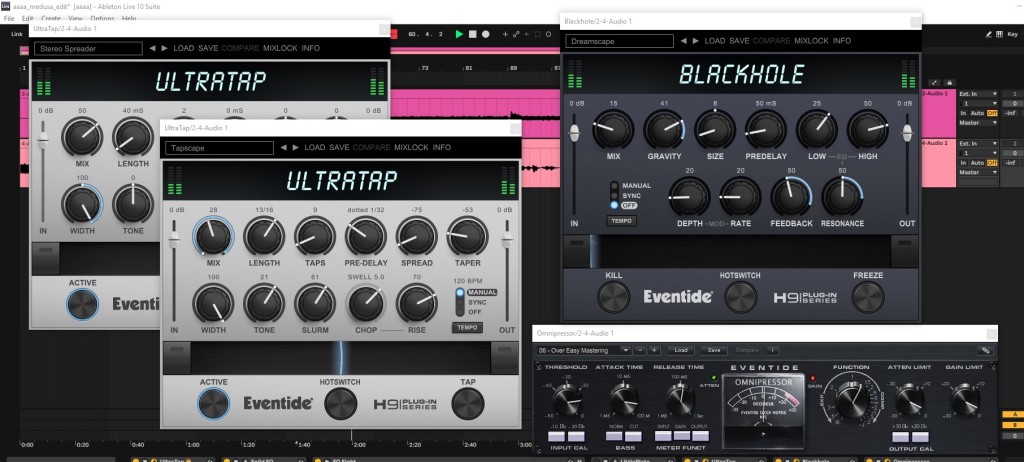Select SYNC tempo mode in Tapscape UltraTap
The height and width of the screenshot is (462, 1024).
pyautogui.click(x=460, y=301)
